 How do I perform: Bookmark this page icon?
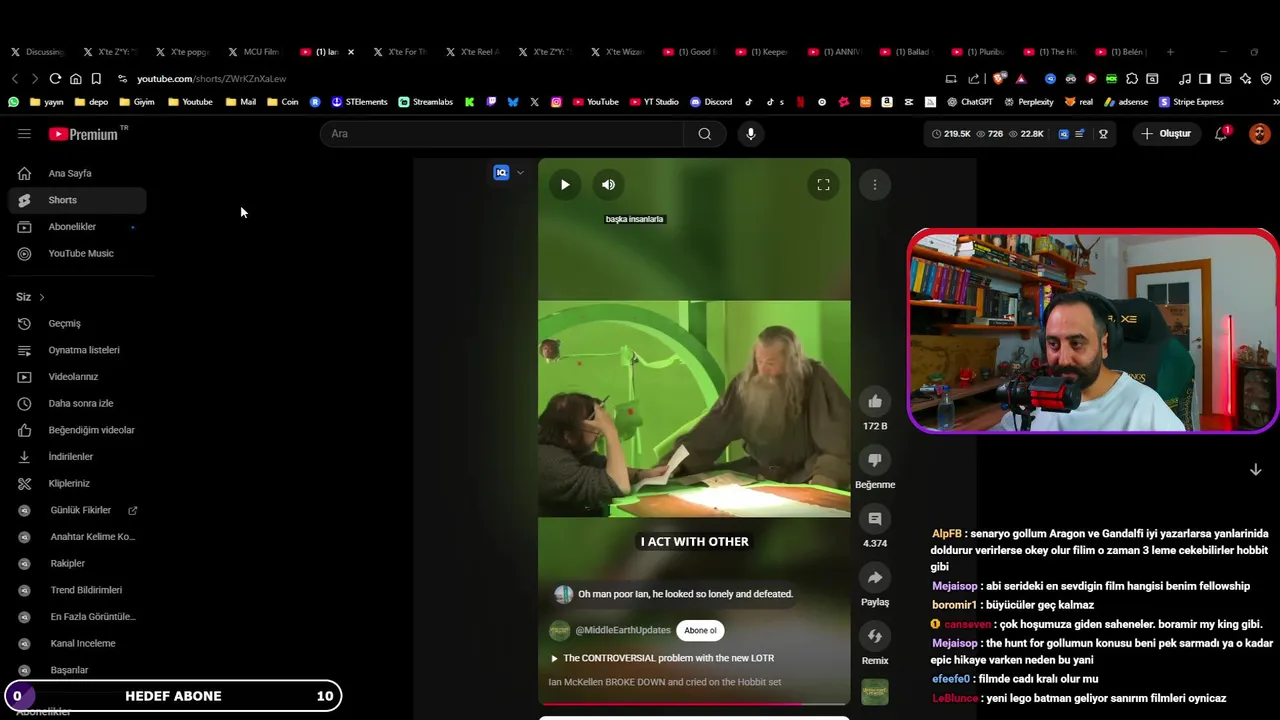[96, 79]
